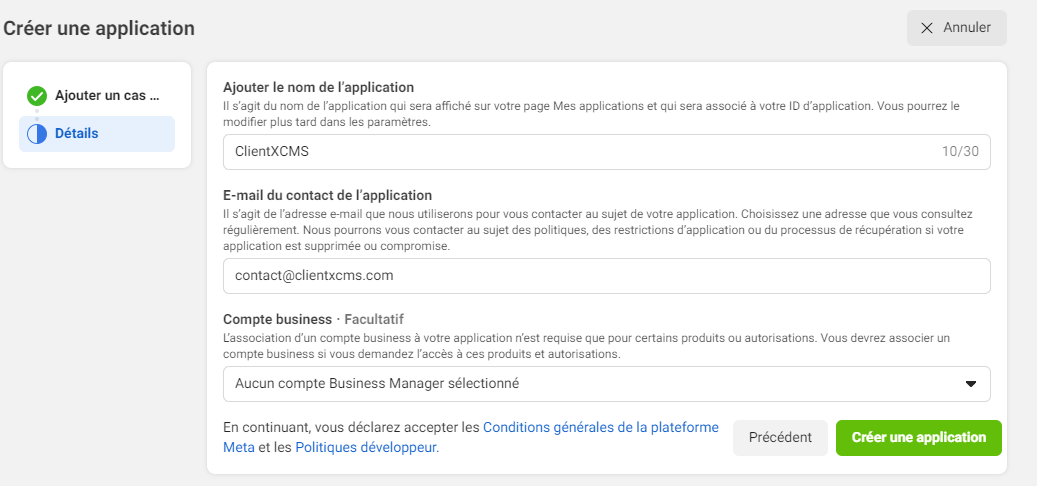The image size is (1037, 486).
Task: Click the Compte business label
Action: (x=278, y=319)
